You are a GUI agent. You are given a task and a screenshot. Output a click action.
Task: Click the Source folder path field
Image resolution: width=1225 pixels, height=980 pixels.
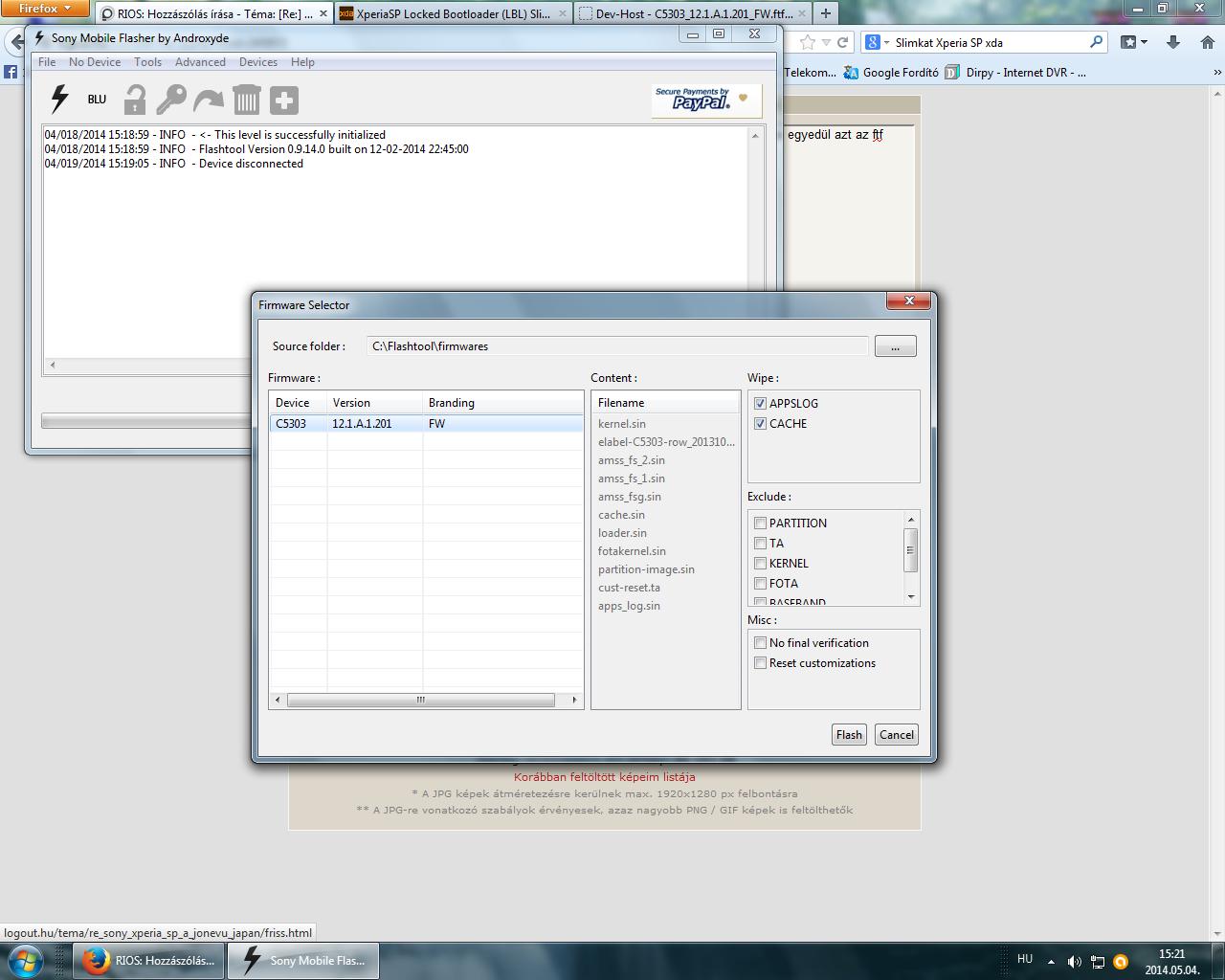pyautogui.click(x=617, y=346)
